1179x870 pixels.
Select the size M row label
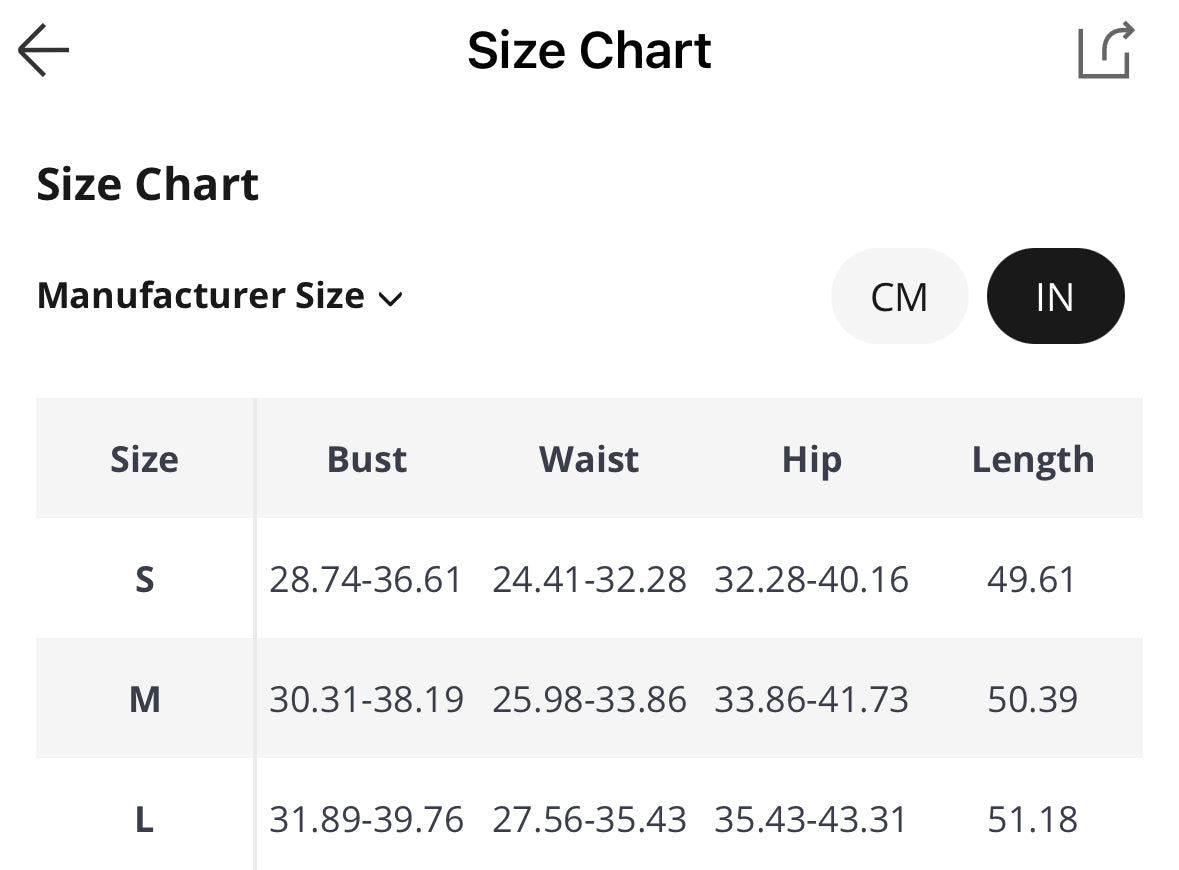tap(144, 700)
